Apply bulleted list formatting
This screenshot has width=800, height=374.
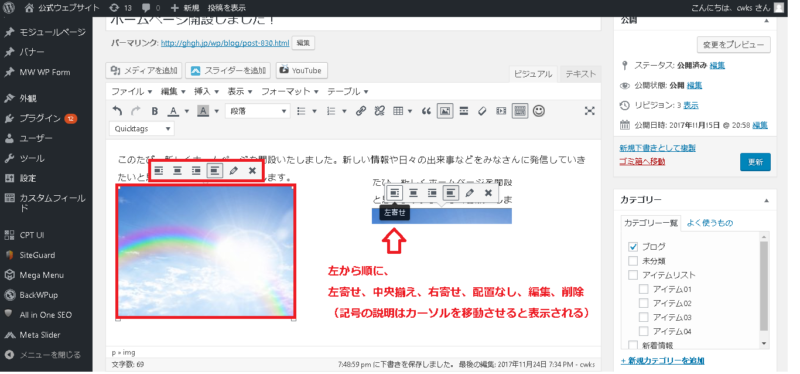click(302, 111)
